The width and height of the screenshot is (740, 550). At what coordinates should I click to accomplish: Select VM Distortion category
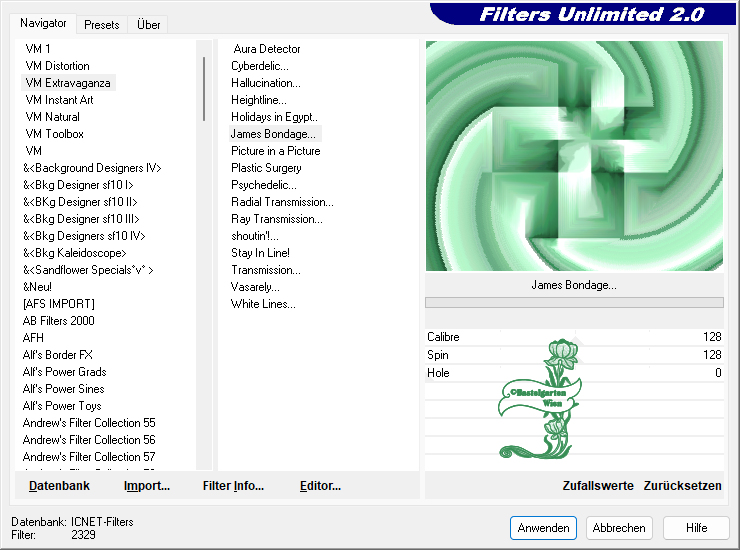pos(58,66)
